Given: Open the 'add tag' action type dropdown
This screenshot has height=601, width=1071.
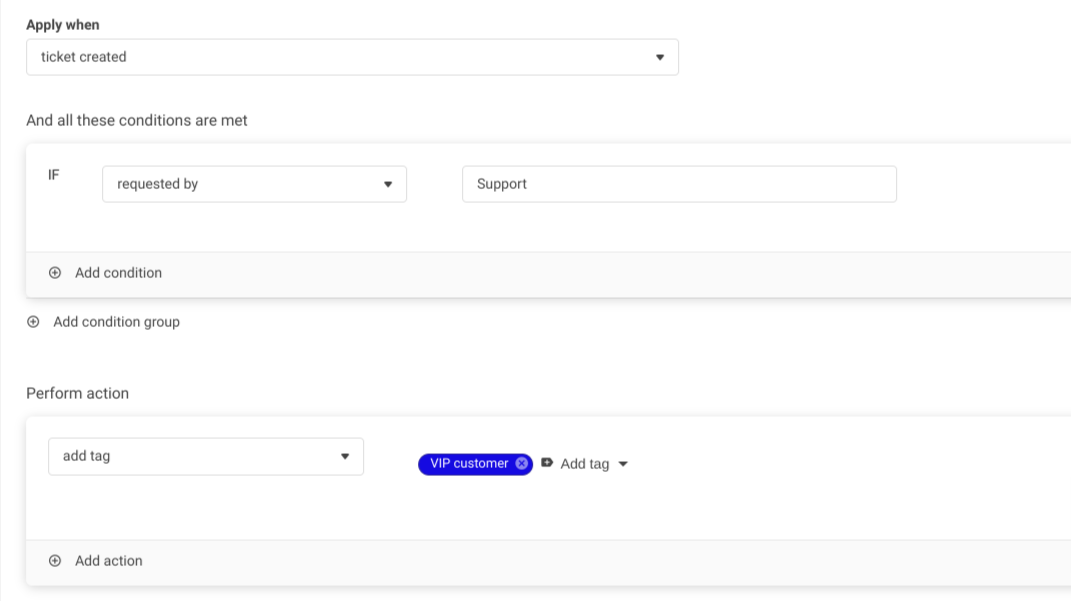Looking at the screenshot, I should (205, 456).
